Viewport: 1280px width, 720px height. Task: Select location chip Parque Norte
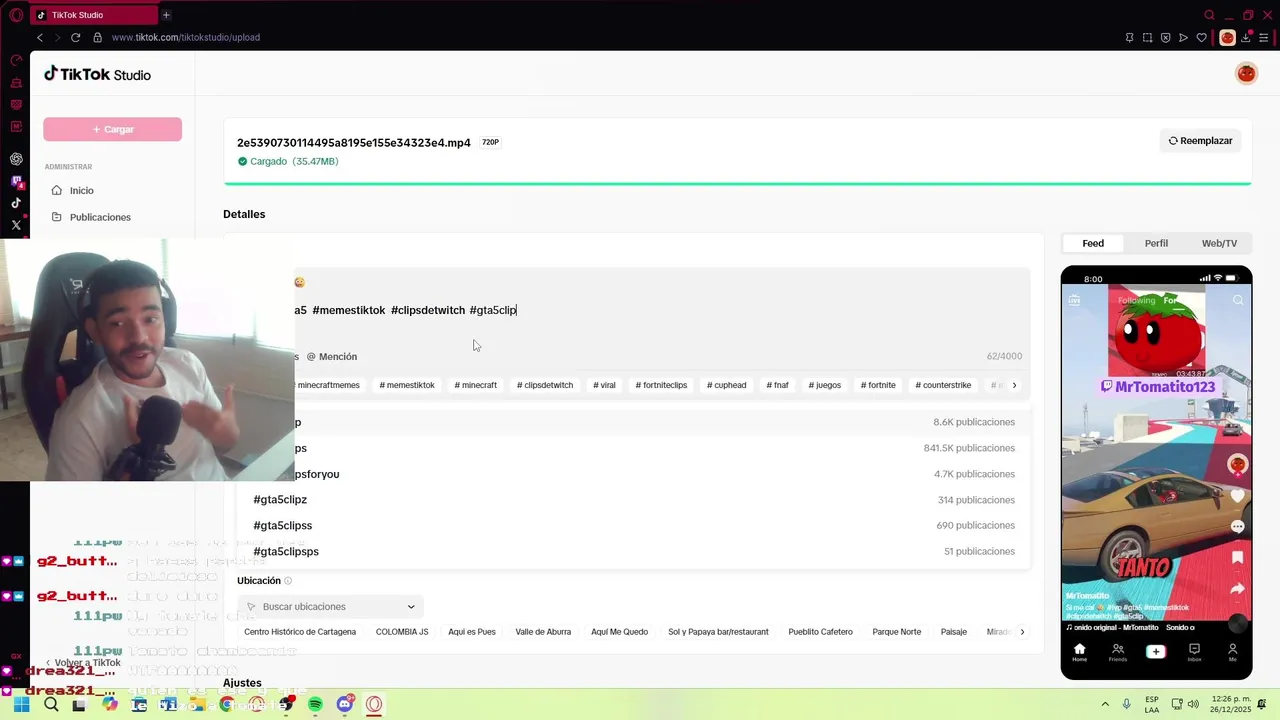point(897,632)
